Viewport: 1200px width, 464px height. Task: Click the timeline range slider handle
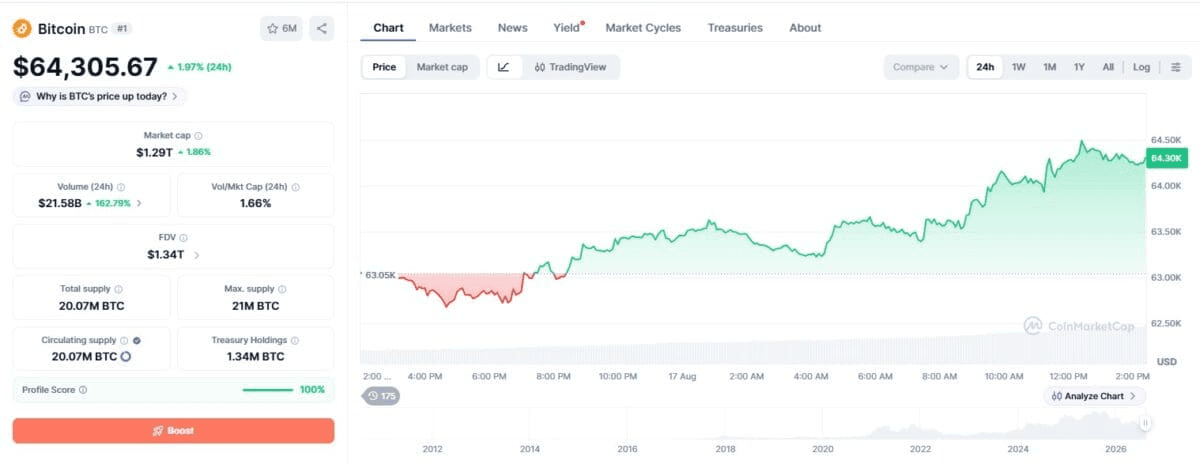[x=1145, y=424]
